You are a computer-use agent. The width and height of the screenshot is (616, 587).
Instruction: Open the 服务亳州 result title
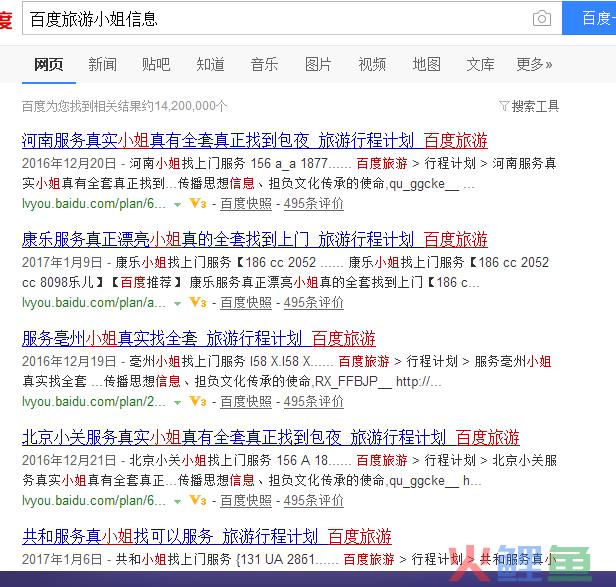tap(199, 339)
